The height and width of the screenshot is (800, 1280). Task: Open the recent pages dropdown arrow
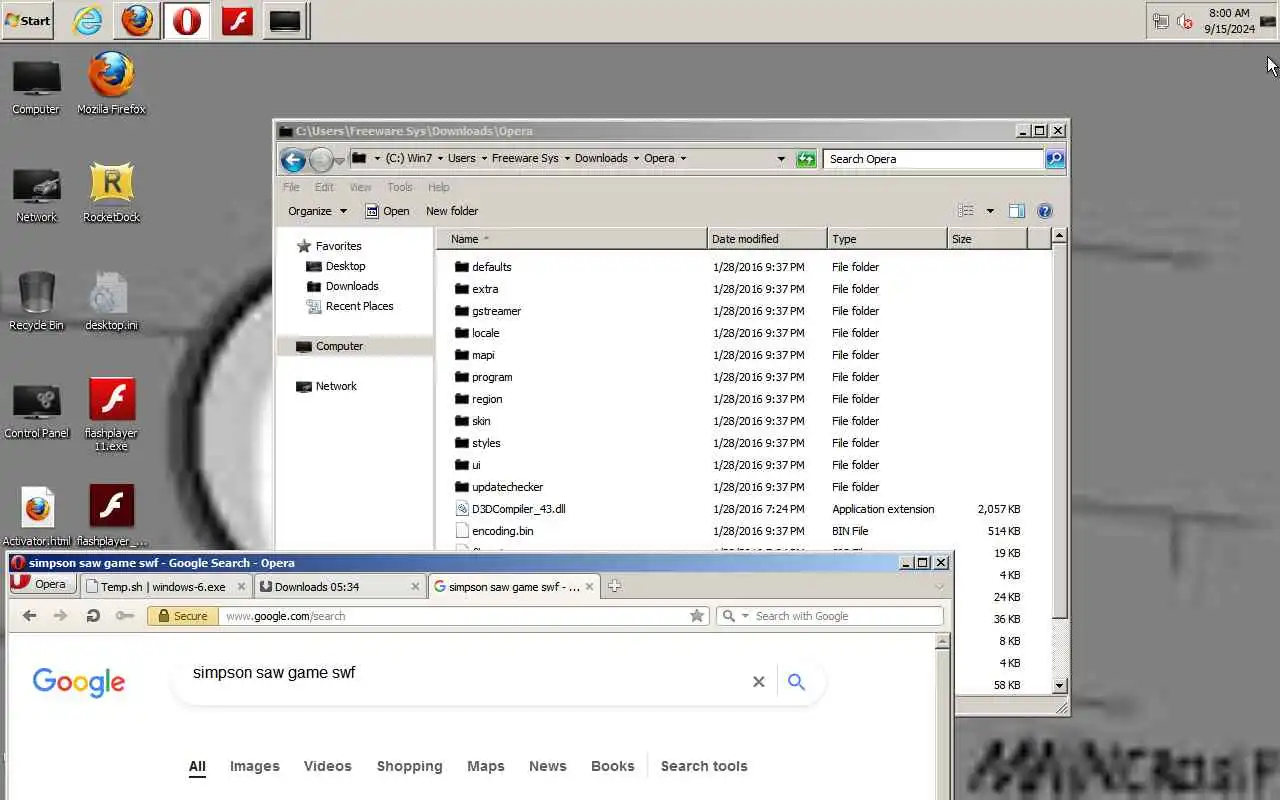(x=340, y=160)
